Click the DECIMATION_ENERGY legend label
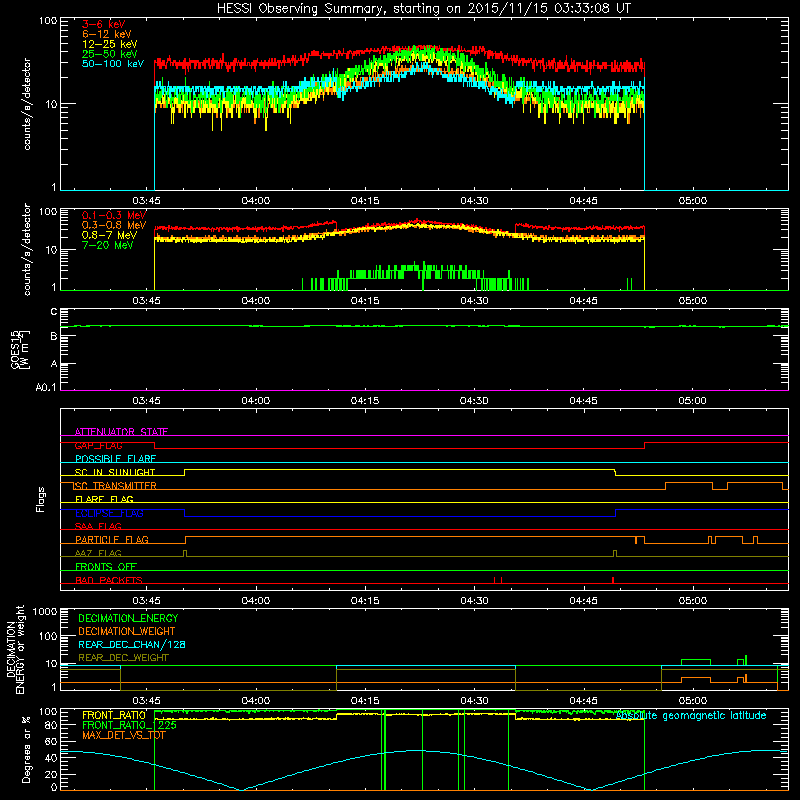 128,618
